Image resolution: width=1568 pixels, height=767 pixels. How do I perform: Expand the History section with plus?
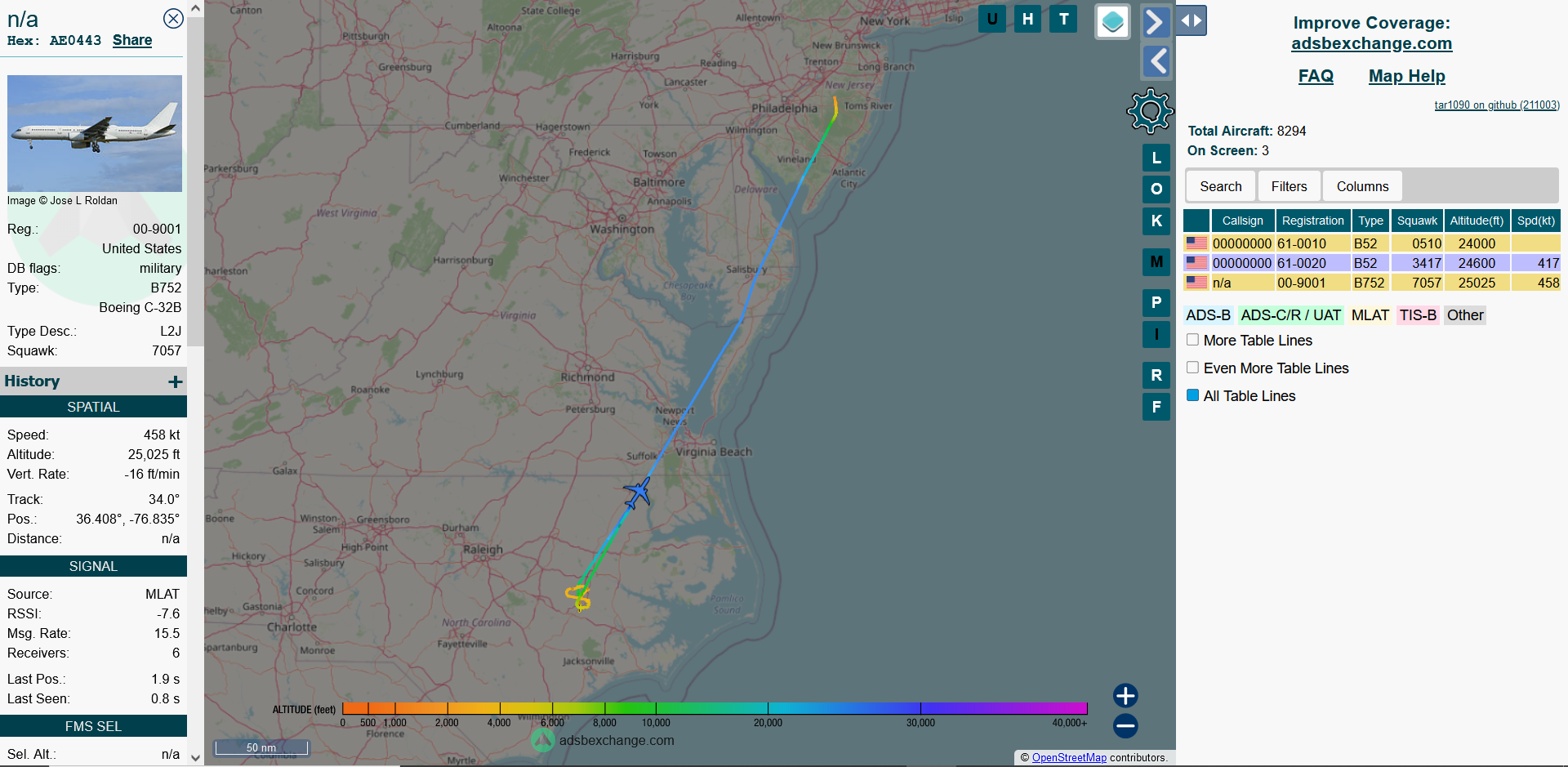(176, 381)
